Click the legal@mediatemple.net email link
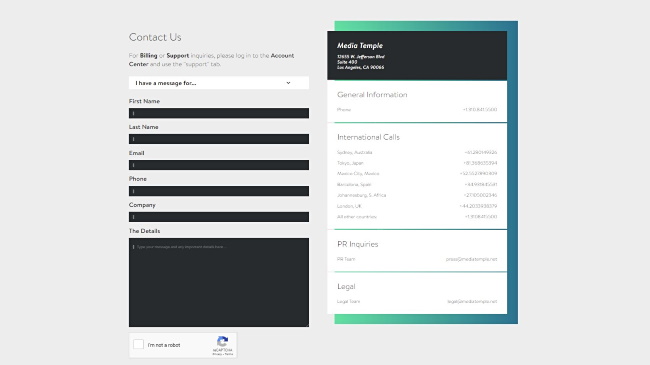Screen dimensions: 650x365 click(472, 302)
